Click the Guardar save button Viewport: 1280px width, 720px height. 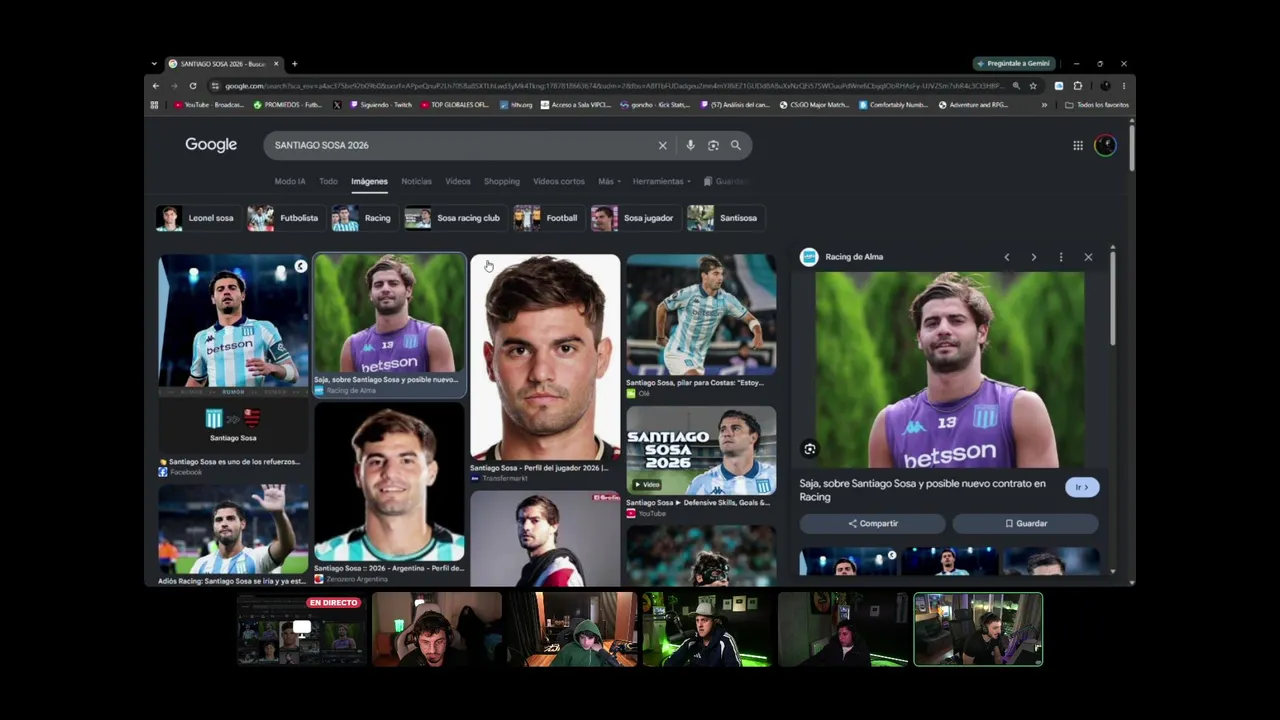pyautogui.click(x=1026, y=523)
